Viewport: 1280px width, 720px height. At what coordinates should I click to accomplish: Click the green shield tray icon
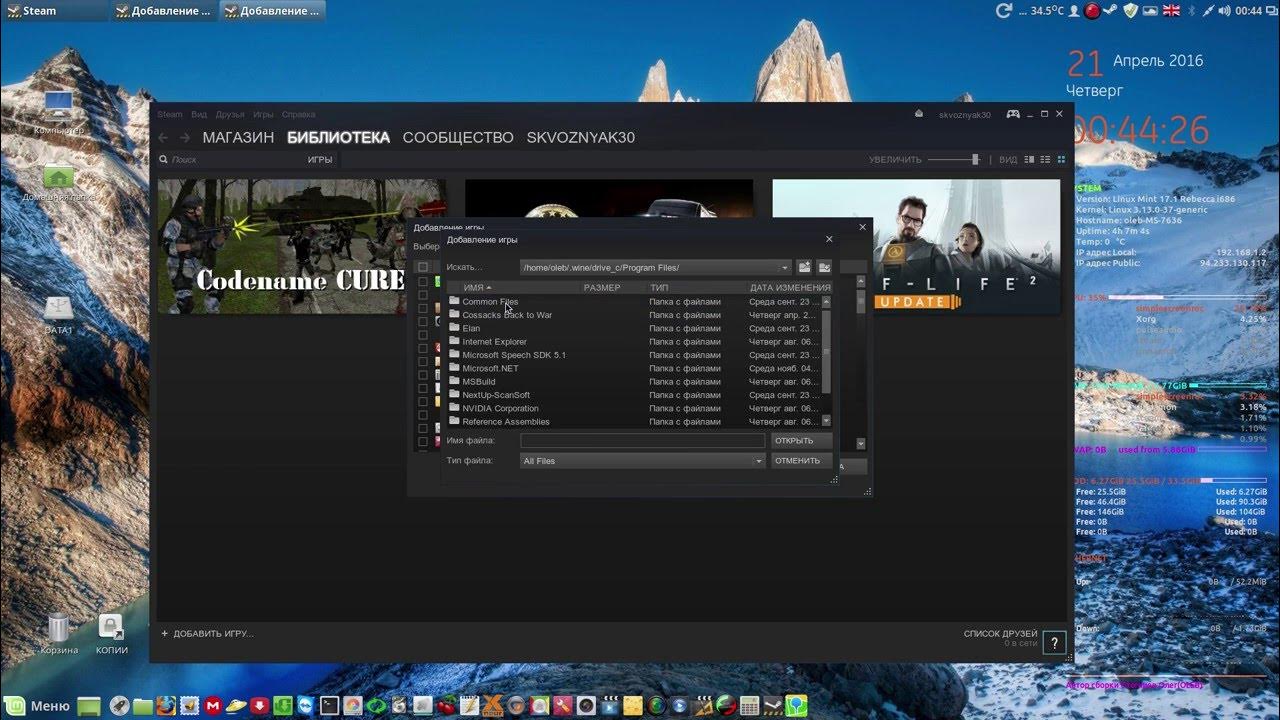1131,10
